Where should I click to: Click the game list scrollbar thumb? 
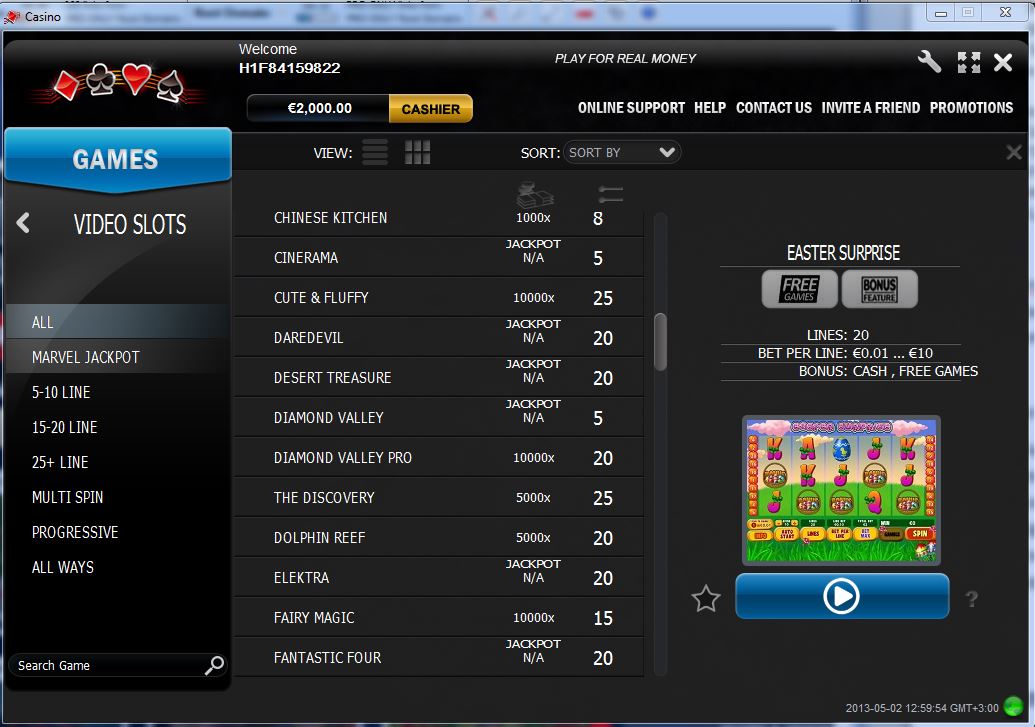point(660,341)
